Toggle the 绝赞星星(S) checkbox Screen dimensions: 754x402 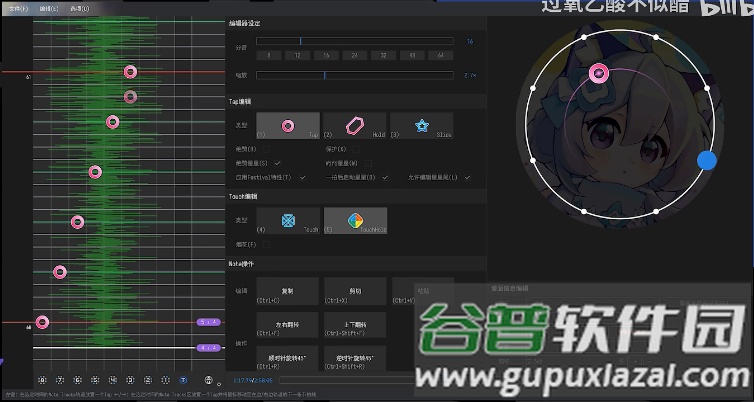(x=277, y=162)
